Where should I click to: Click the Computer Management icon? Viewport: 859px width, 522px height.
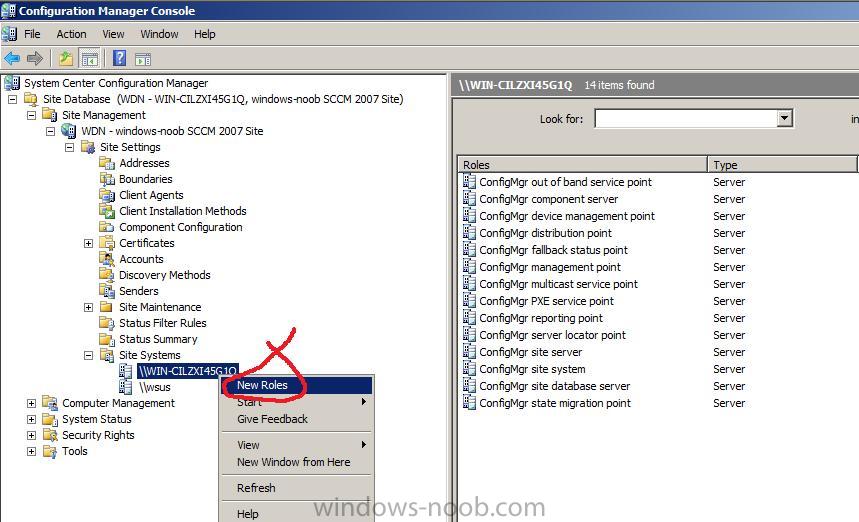(50, 403)
